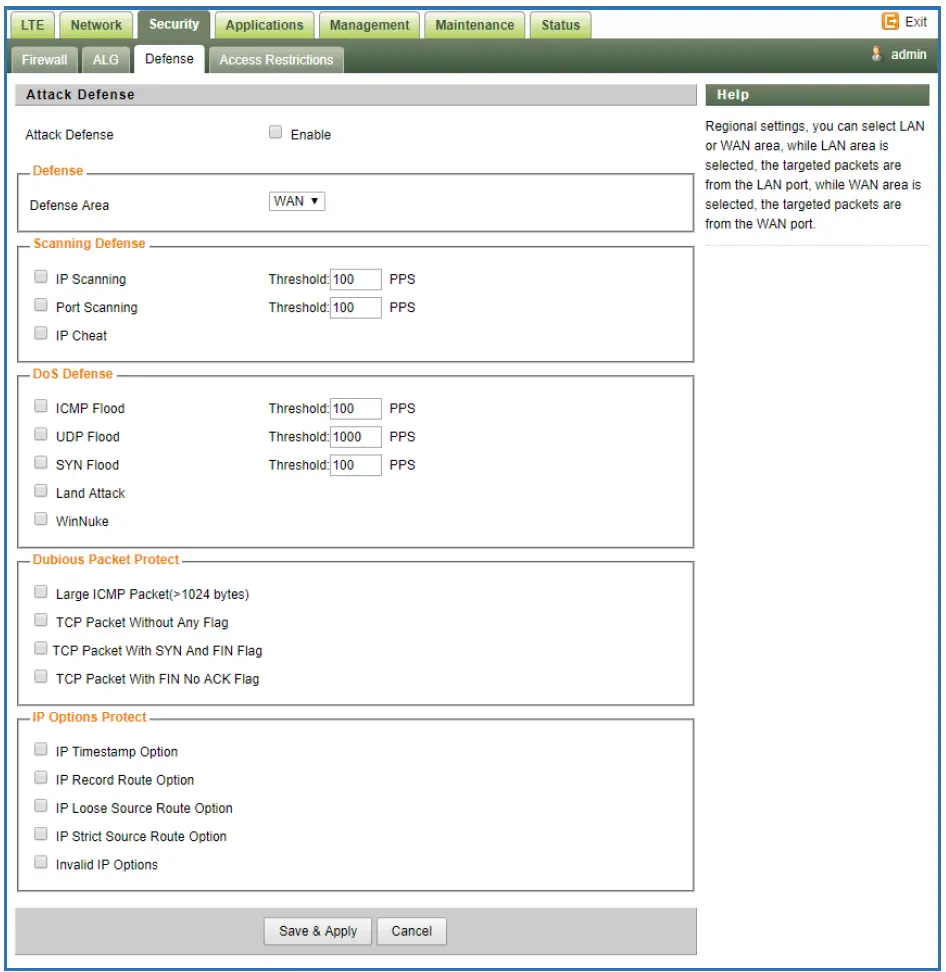The height and width of the screenshot is (972, 946).
Task: Enable SYN Flood defense checkbox
Action: [41, 462]
